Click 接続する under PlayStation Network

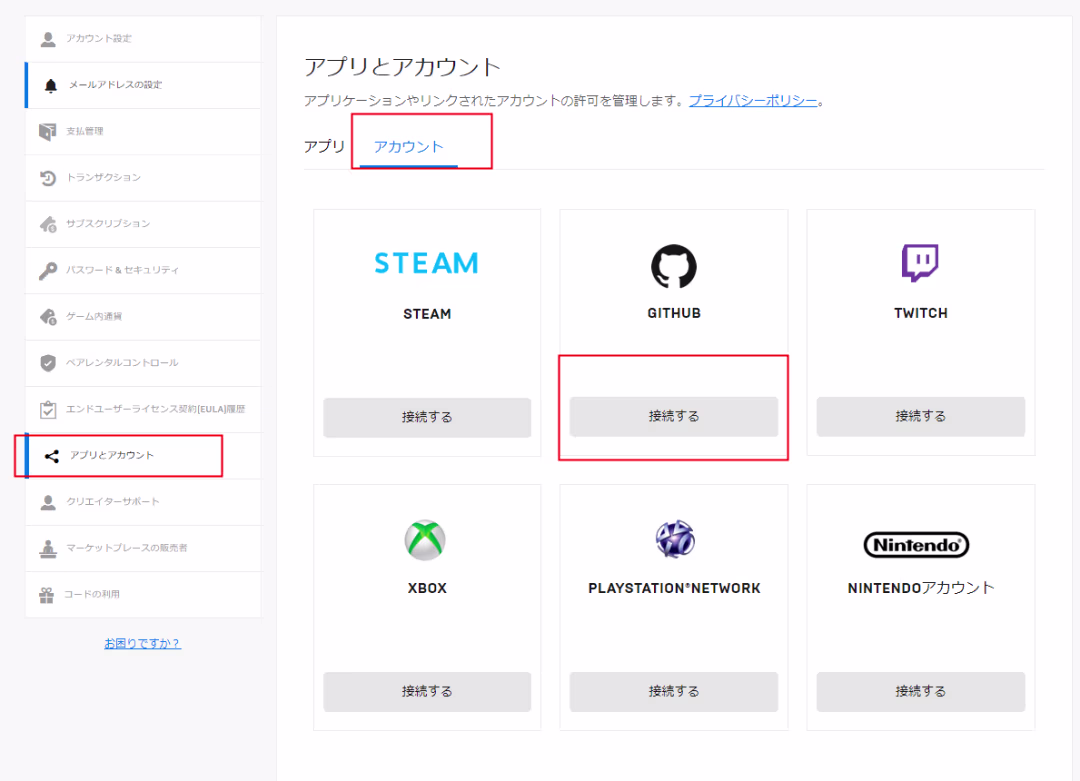point(674,691)
